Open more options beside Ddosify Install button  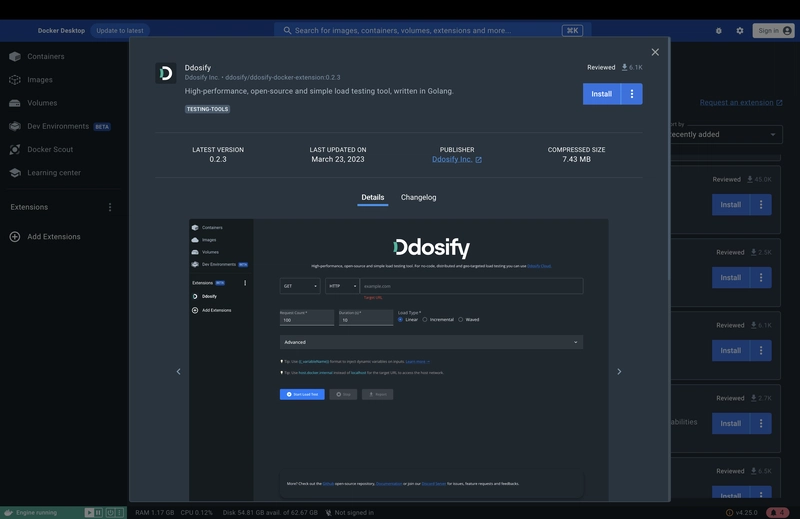click(632, 94)
